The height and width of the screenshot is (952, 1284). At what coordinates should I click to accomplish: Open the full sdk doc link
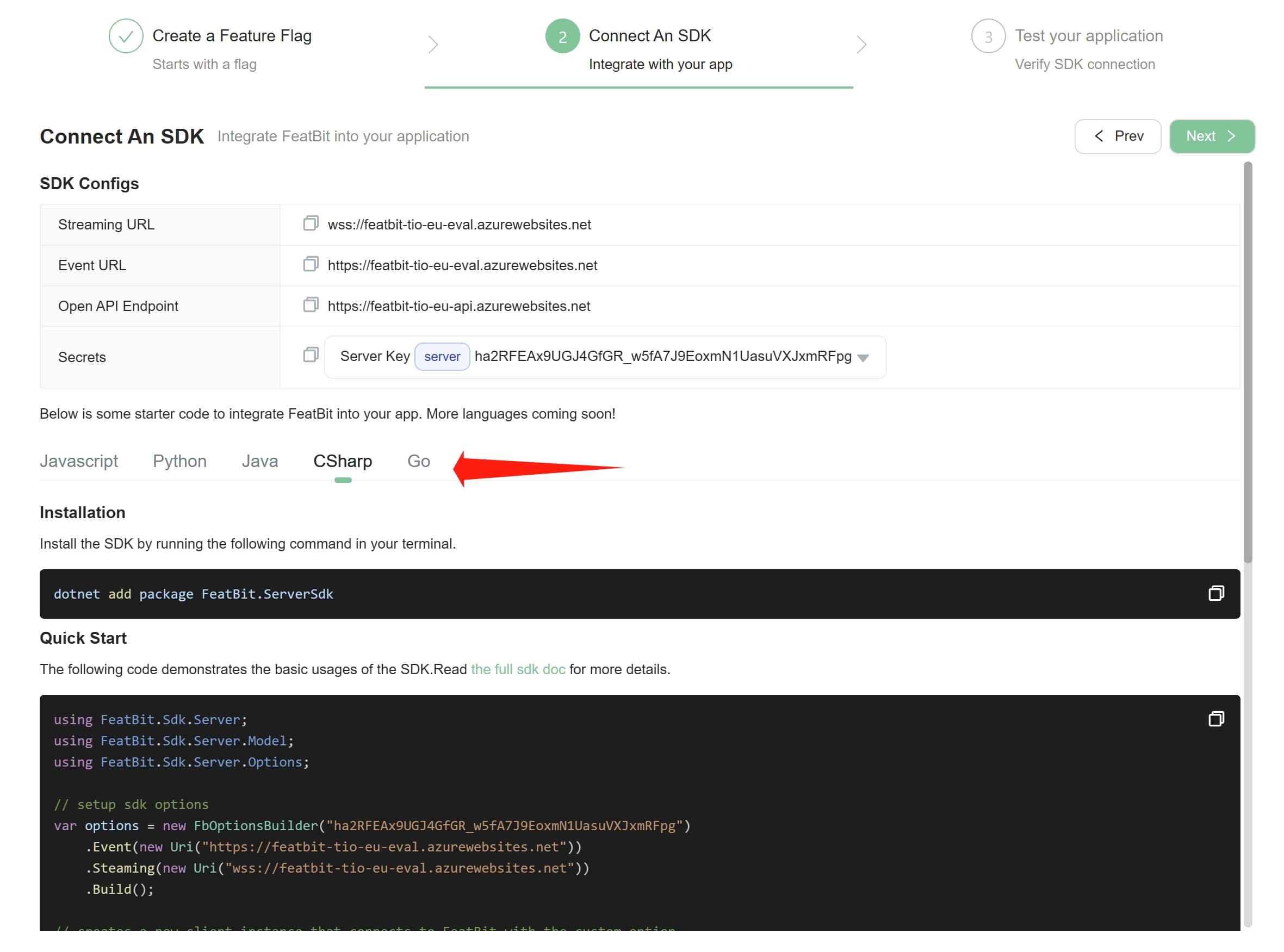[518, 669]
